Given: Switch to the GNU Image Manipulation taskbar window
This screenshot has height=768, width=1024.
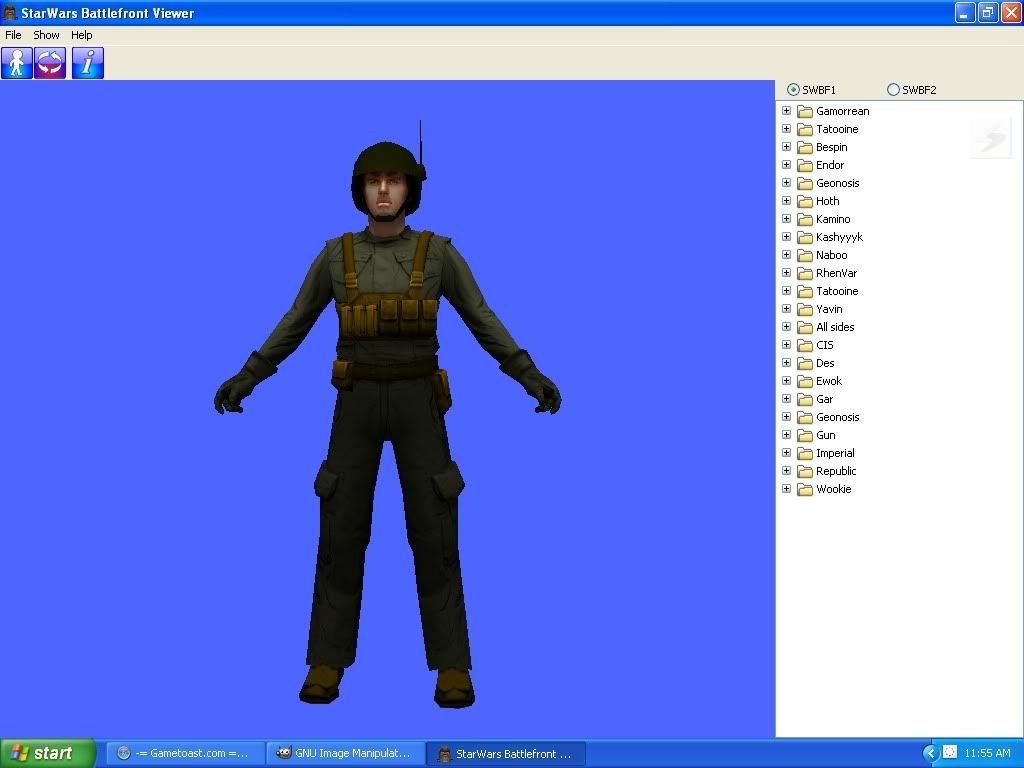Looking at the screenshot, I should pos(346,753).
